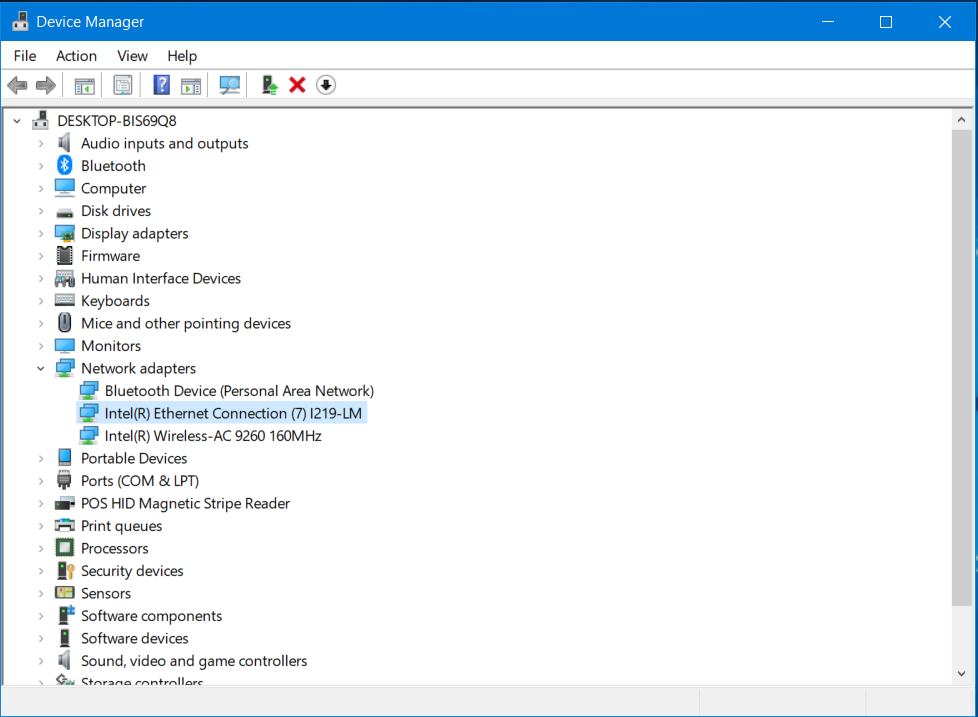Screen dimensions: 978x717
Task: Expand the Display adapters category
Action: [41, 233]
